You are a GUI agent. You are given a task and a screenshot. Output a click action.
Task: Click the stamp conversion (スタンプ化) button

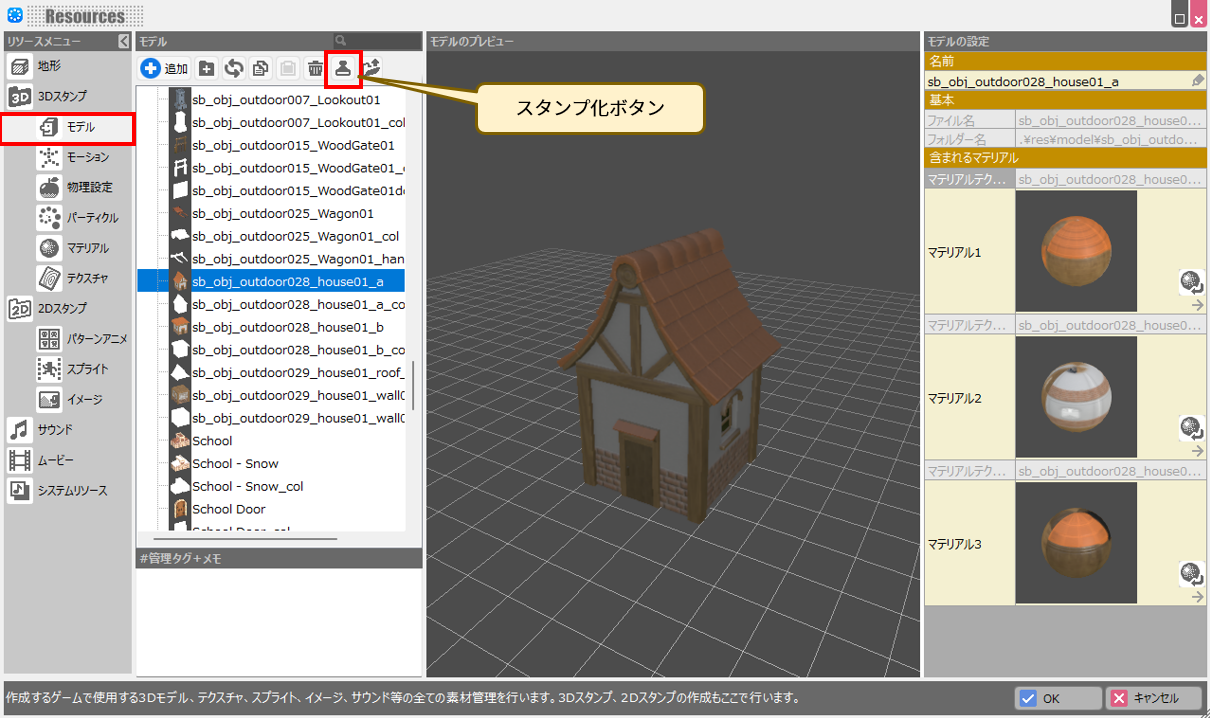coord(343,68)
